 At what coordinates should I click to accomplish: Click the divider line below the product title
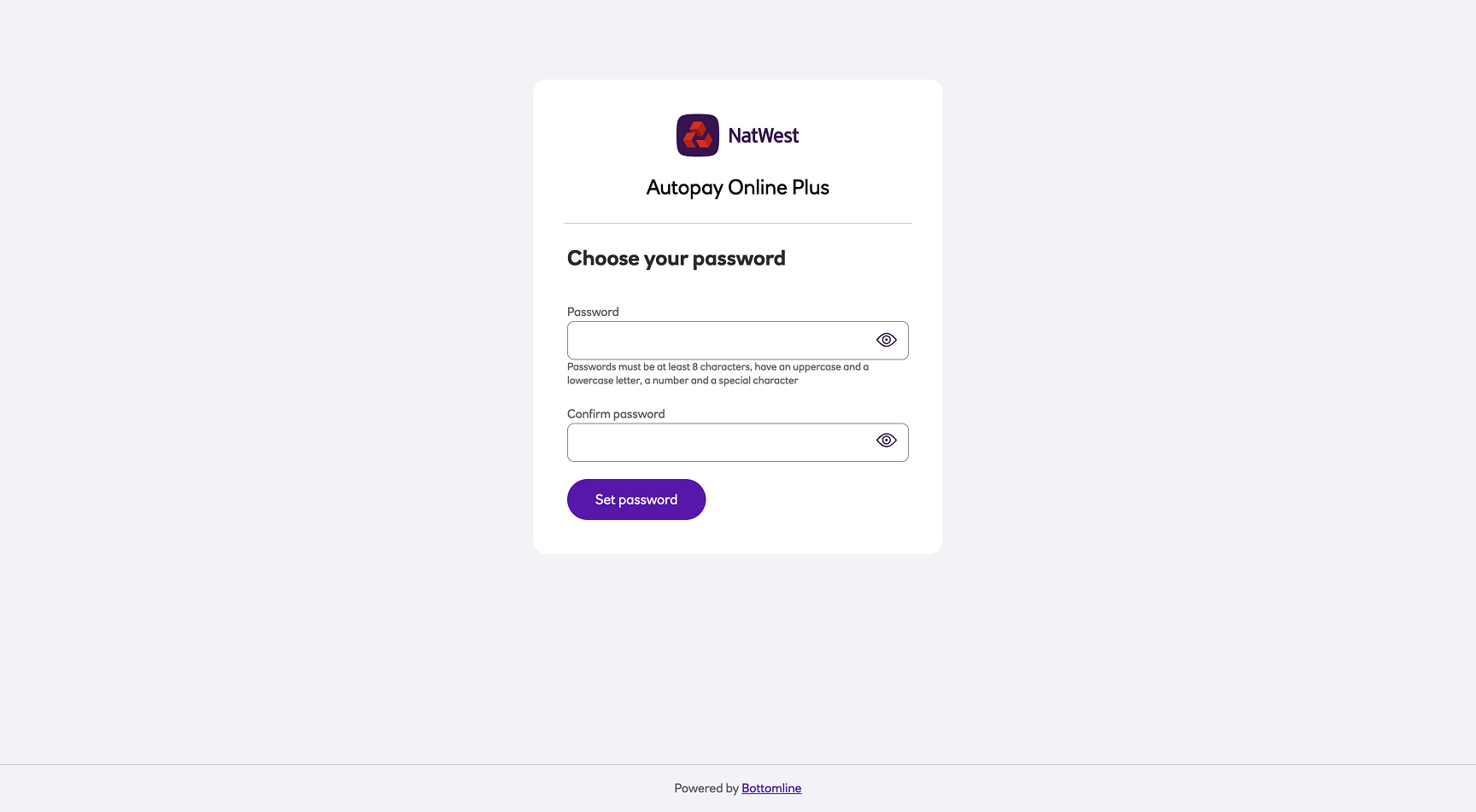[738, 224]
